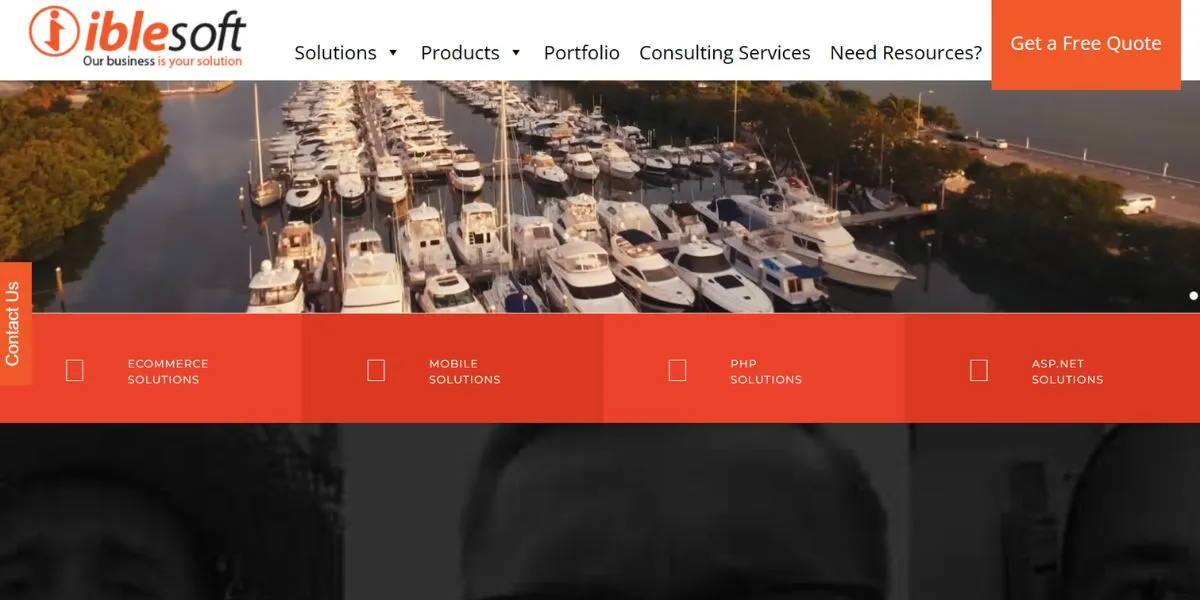This screenshot has height=600, width=1200.
Task: Open Consulting Services in navigation
Action: 725,53
